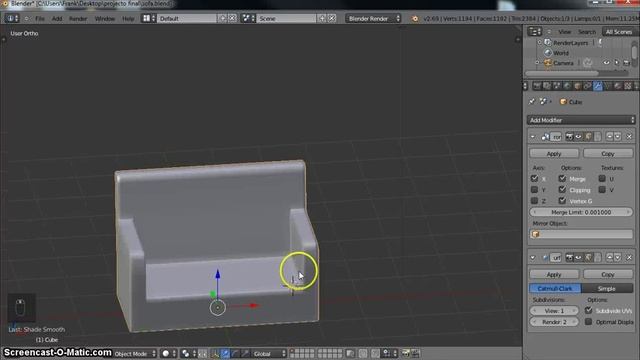Remove the Mirror modifier with X

(629, 137)
